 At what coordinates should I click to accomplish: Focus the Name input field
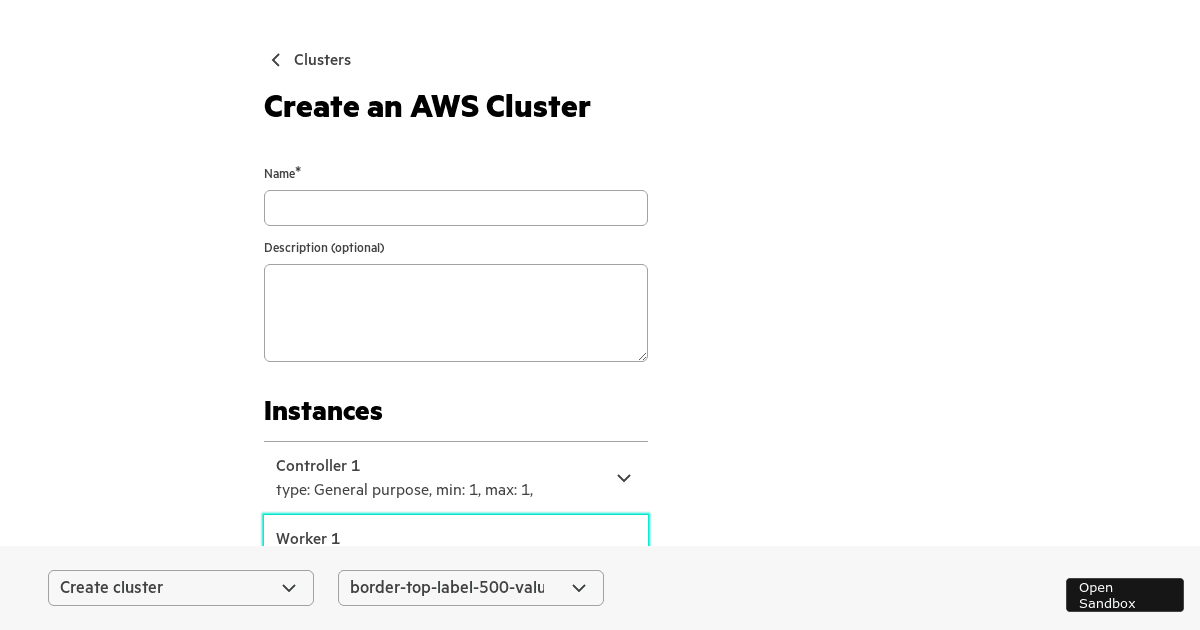[x=455, y=208]
